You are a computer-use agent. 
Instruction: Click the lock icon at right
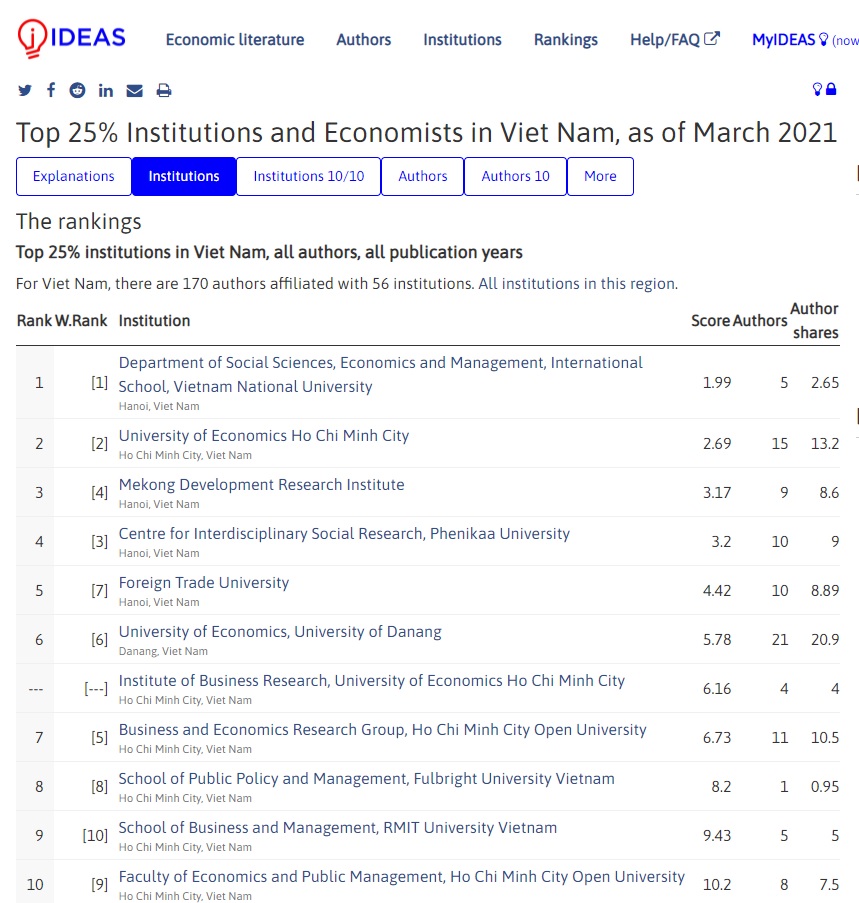pos(831,89)
